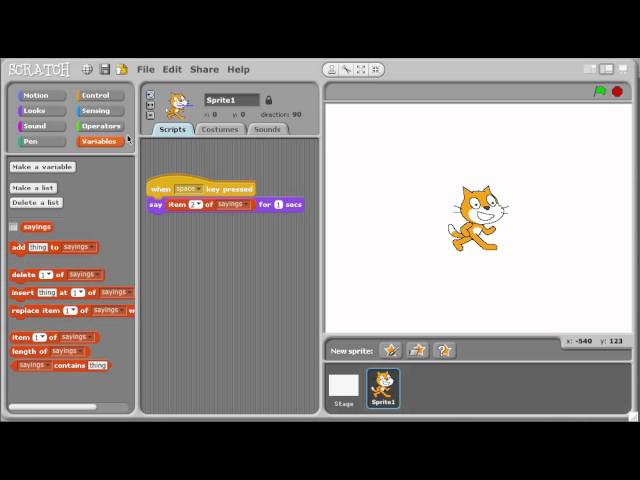This screenshot has height=480, width=640.
Task: Open the Edit menu
Action: 172,69
